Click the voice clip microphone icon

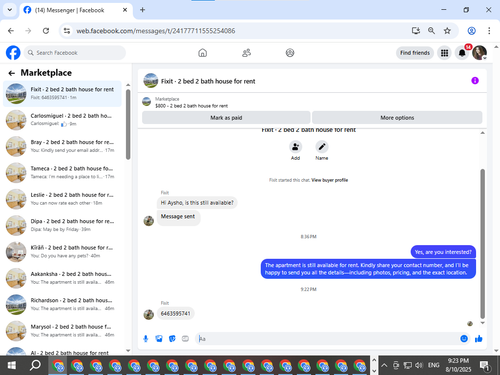pos(146,339)
